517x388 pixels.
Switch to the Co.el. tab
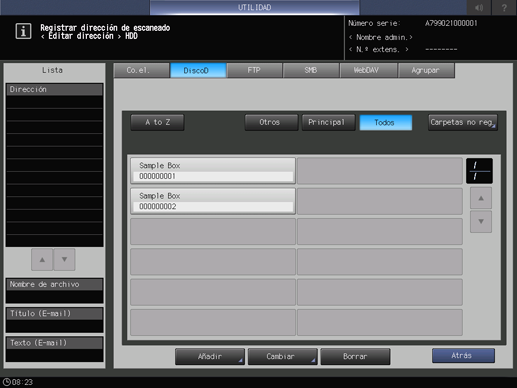click(x=141, y=70)
